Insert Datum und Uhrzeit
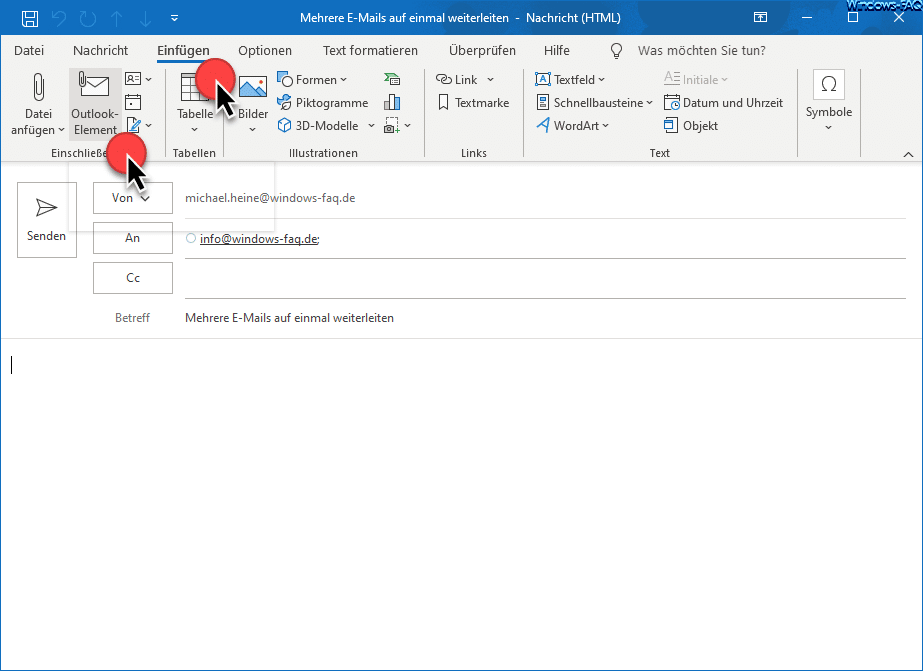This screenshot has height=671, width=923. pyautogui.click(x=723, y=102)
